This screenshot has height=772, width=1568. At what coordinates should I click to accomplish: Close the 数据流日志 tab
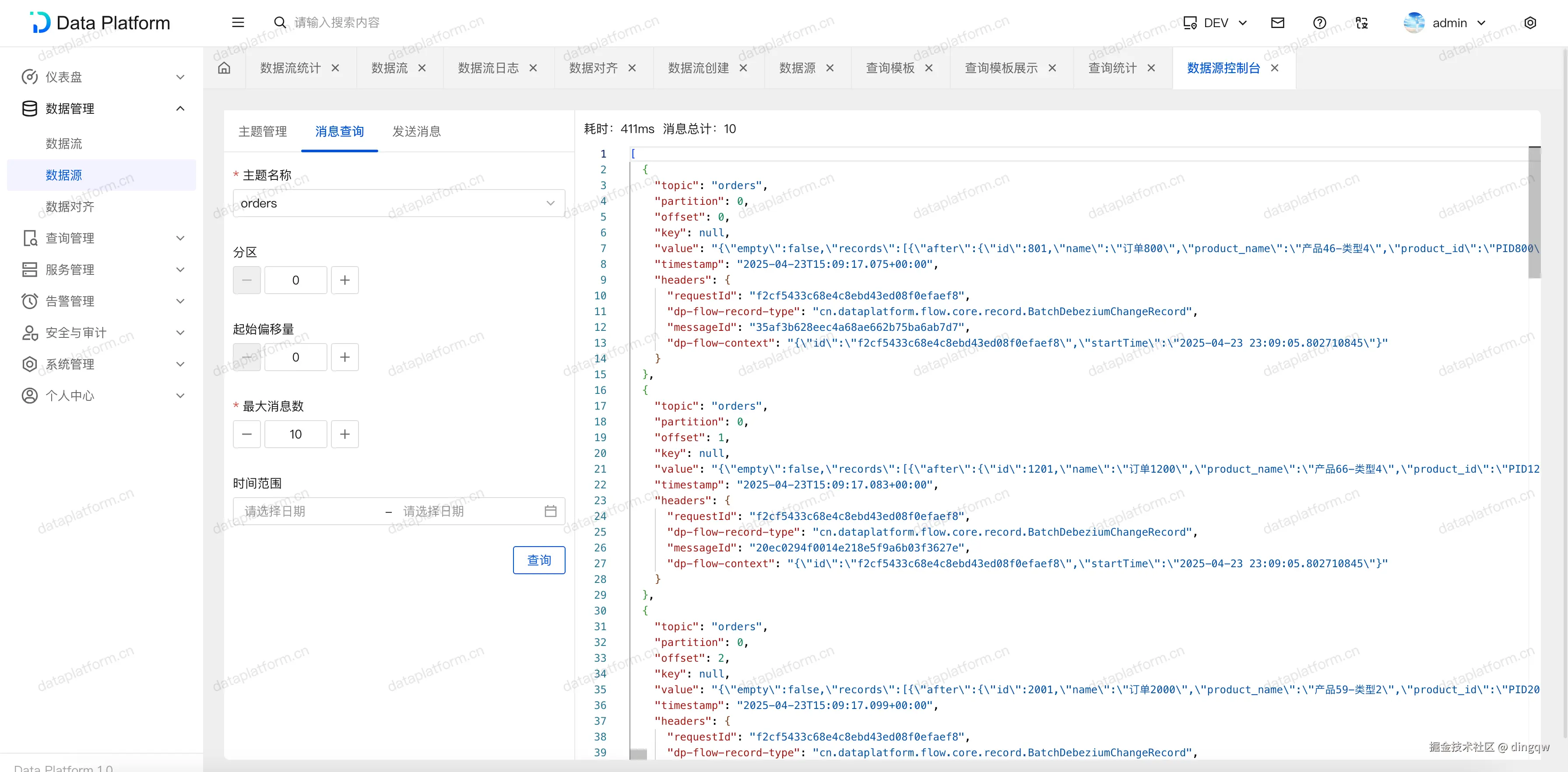(x=533, y=67)
